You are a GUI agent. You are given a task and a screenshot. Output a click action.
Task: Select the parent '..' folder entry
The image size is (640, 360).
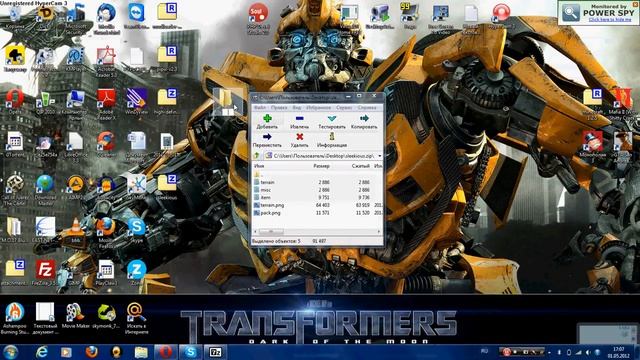[x=317, y=175]
